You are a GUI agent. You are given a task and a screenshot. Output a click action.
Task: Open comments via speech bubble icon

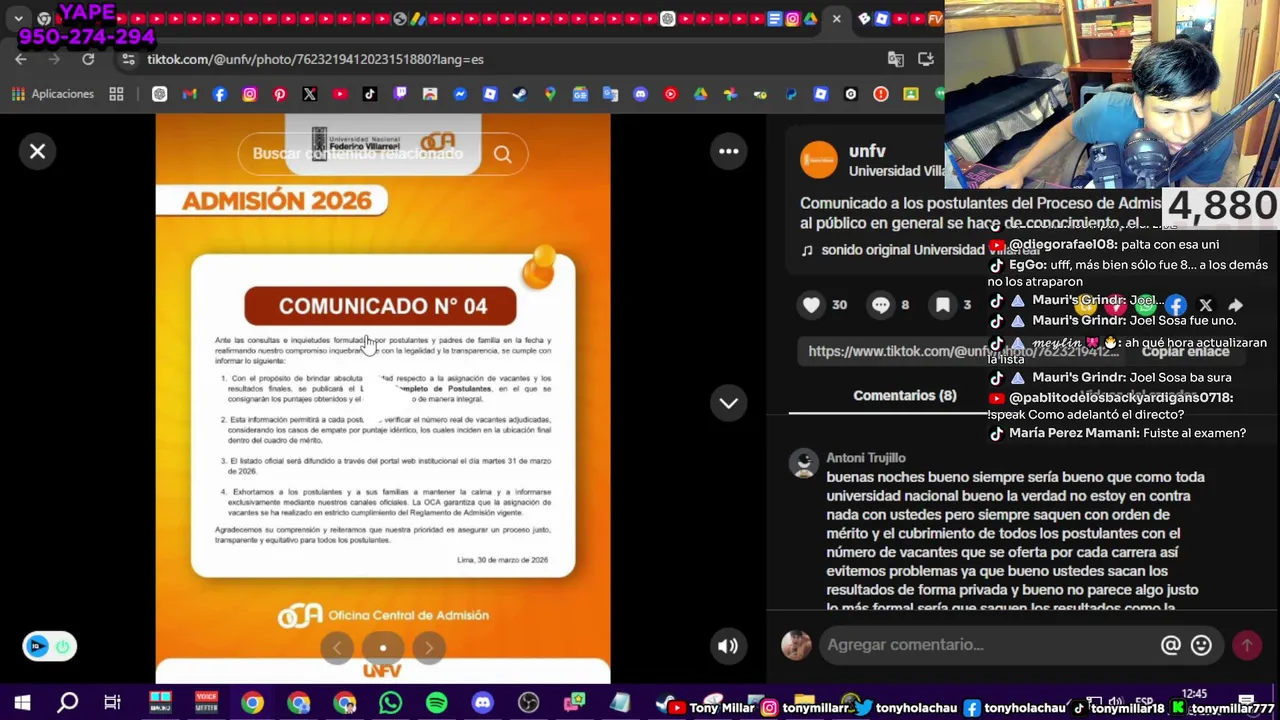881,305
